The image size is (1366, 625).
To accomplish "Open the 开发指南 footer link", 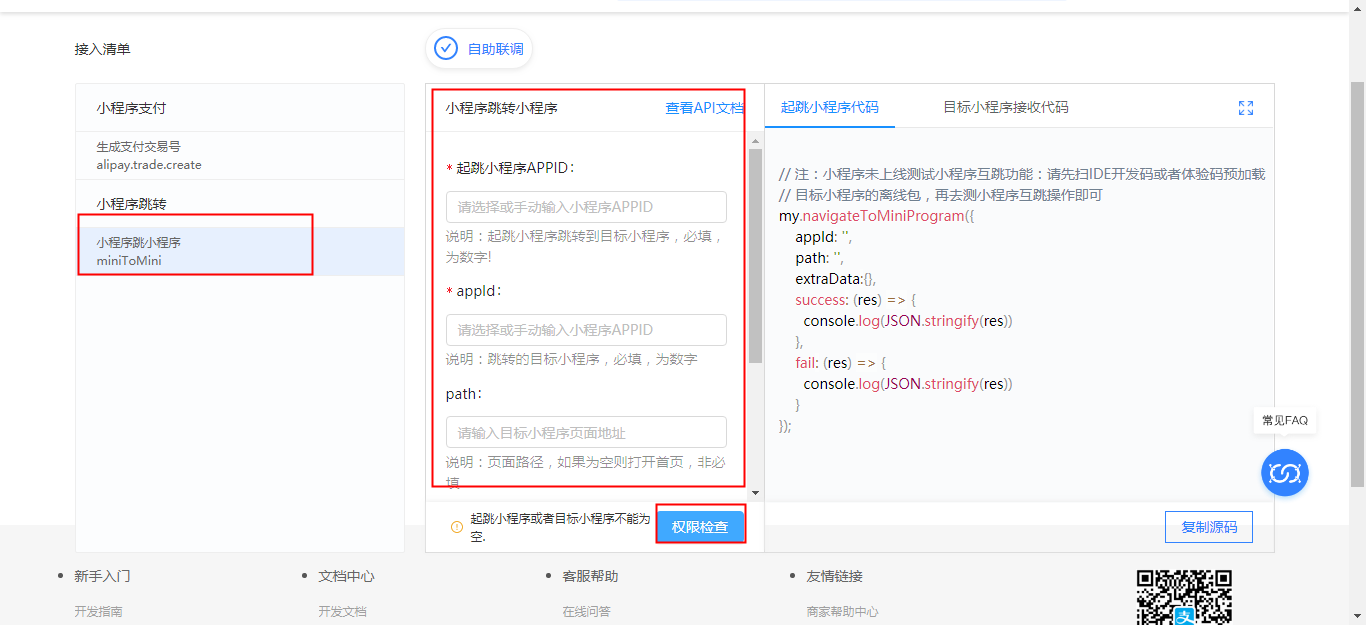I will (98, 611).
